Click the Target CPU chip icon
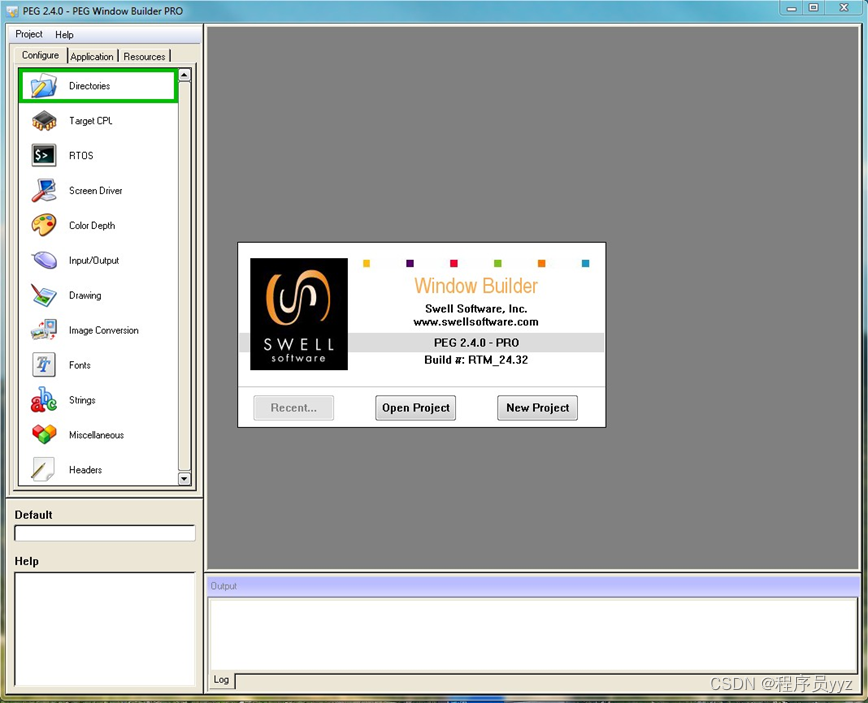 pos(44,121)
